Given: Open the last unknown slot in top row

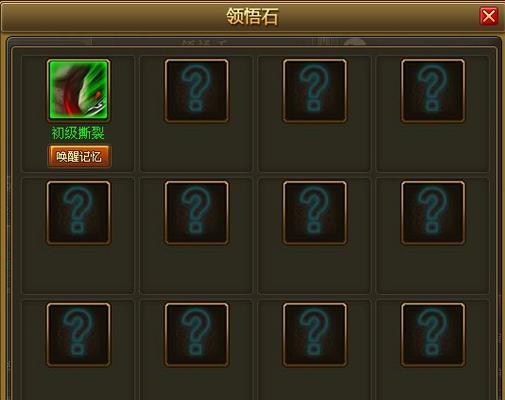Looking at the screenshot, I should (x=433, y=91).
